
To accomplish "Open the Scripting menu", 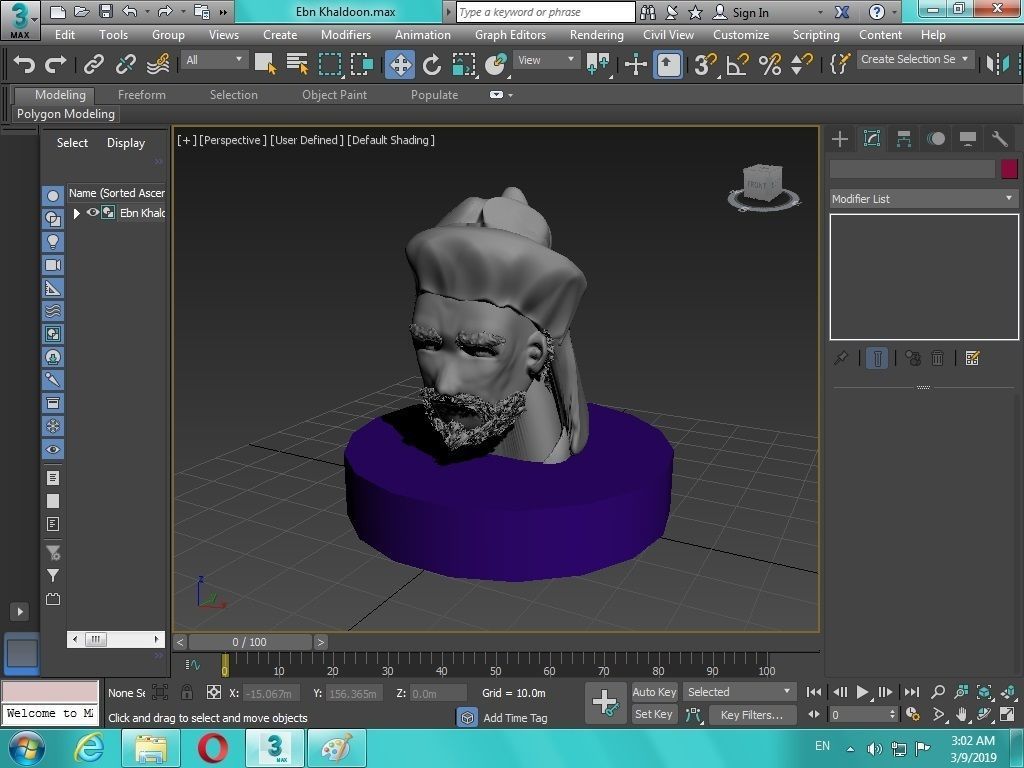I will point(816,35).
